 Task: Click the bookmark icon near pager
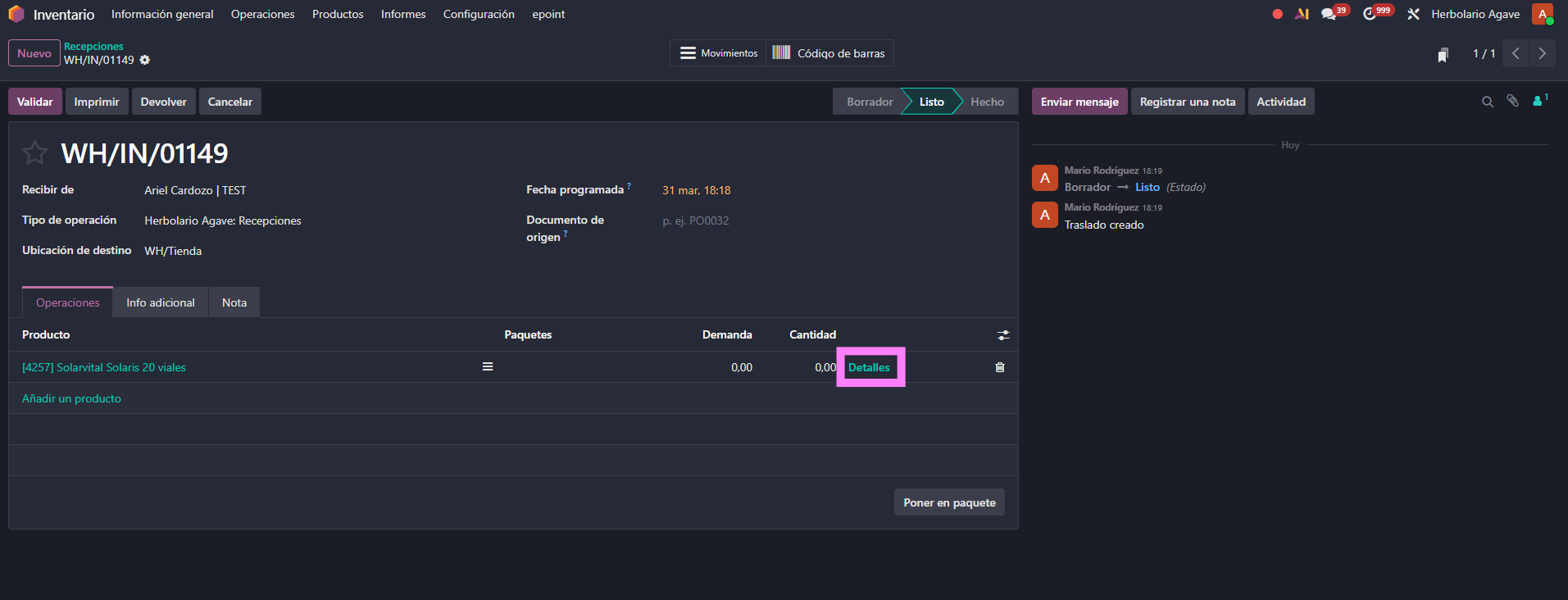[1443, 54]
